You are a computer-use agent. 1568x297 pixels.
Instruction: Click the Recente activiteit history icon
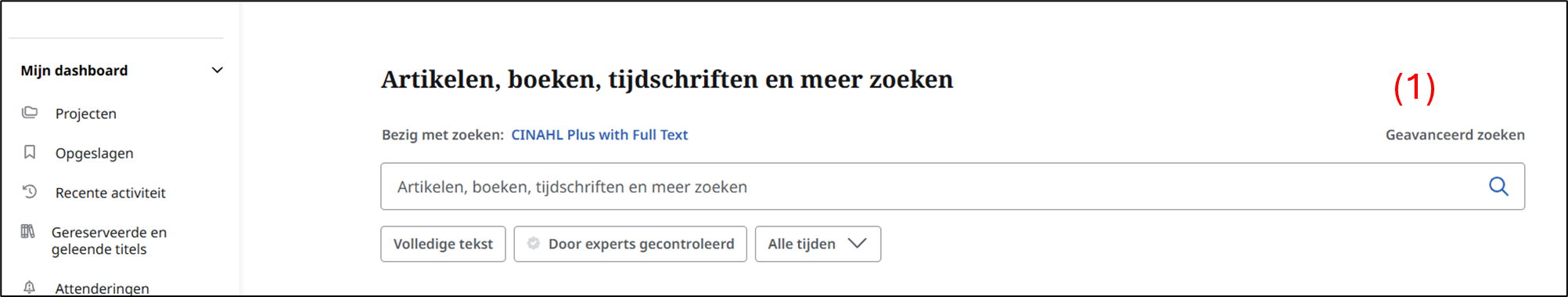coord(30,191)
